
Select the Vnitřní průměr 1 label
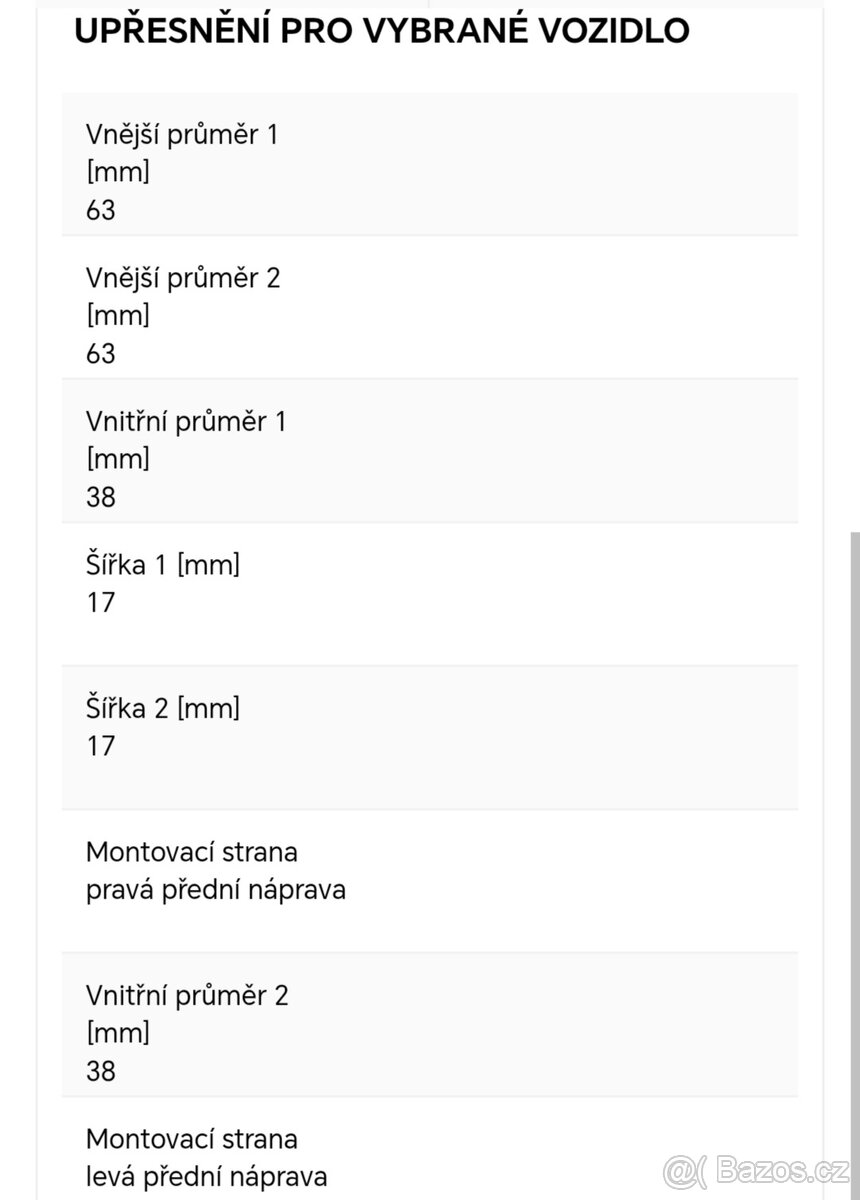click(186, 421)
